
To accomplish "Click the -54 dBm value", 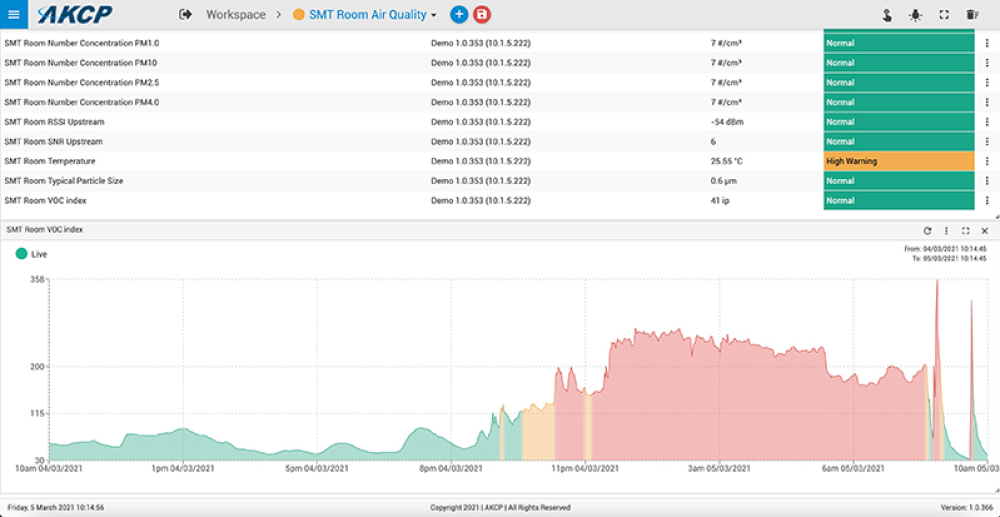I will [x=727, y=122].
